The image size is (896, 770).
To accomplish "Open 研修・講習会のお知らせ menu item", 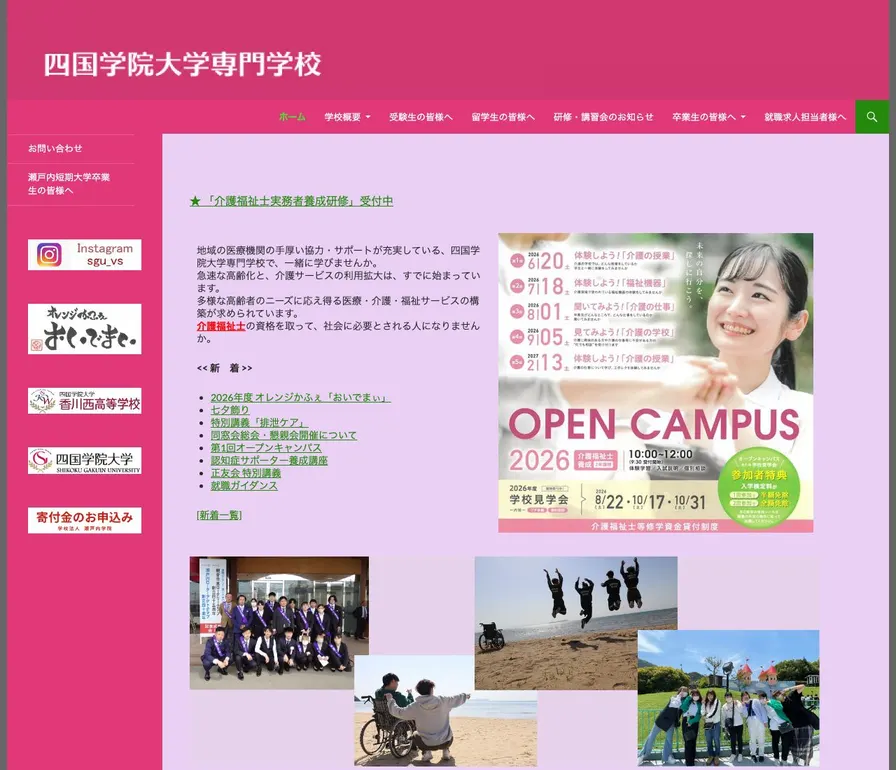I will (603, 117).
